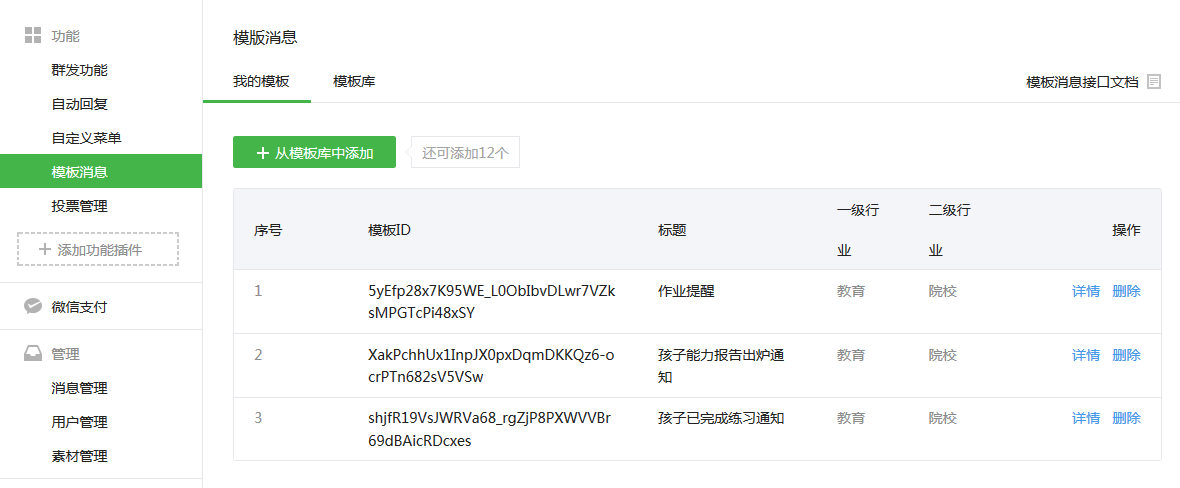View 详情 for 孩子已完成练习通知 template
1180x488 pixels.
click(1086, 418)
